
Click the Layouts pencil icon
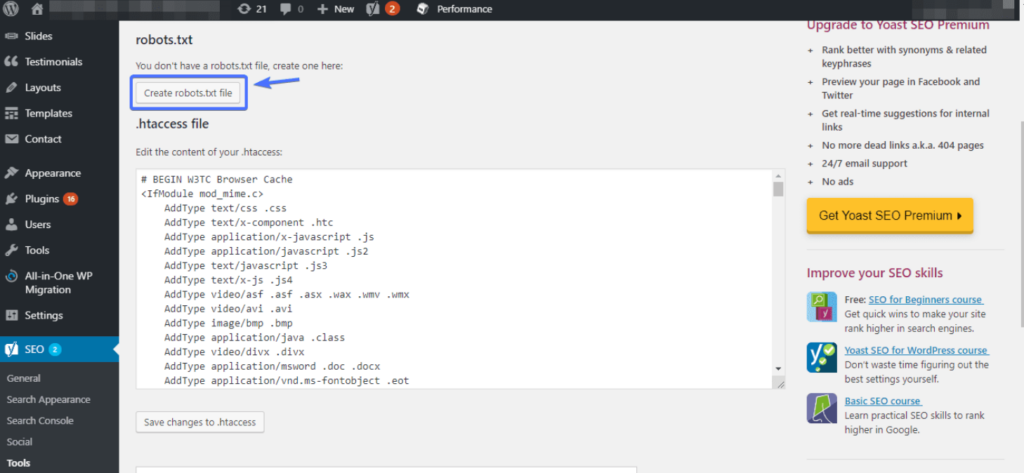11,88
